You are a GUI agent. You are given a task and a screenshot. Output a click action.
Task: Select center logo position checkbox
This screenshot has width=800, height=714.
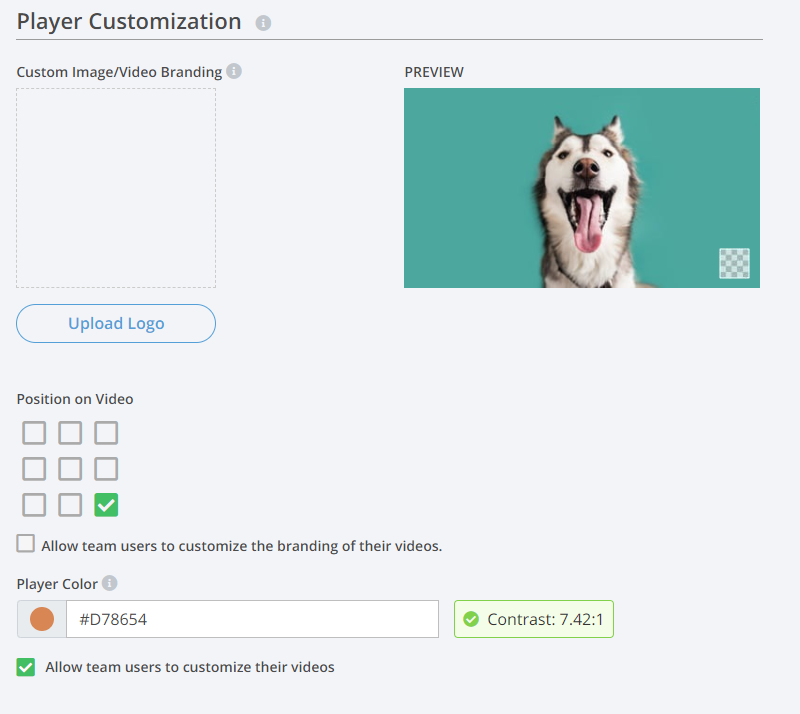point(70,469)
